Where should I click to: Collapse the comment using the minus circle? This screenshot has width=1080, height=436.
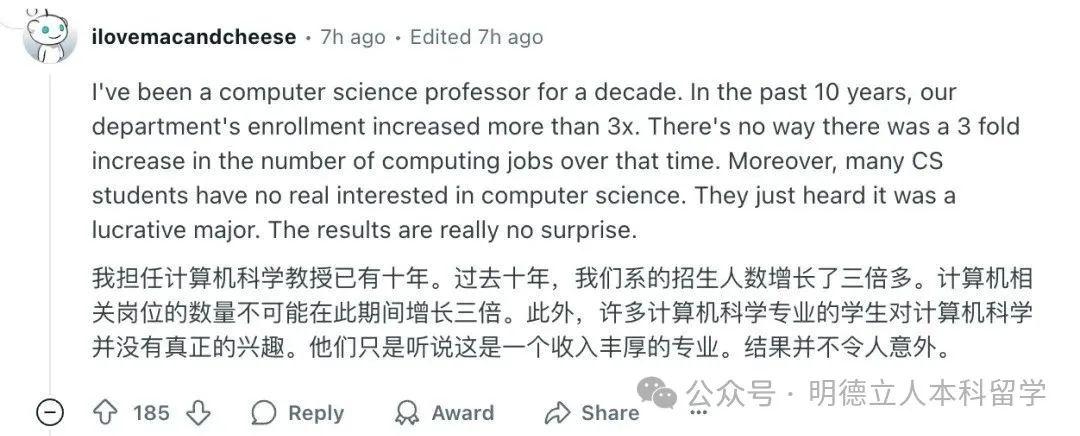(49, 412)
